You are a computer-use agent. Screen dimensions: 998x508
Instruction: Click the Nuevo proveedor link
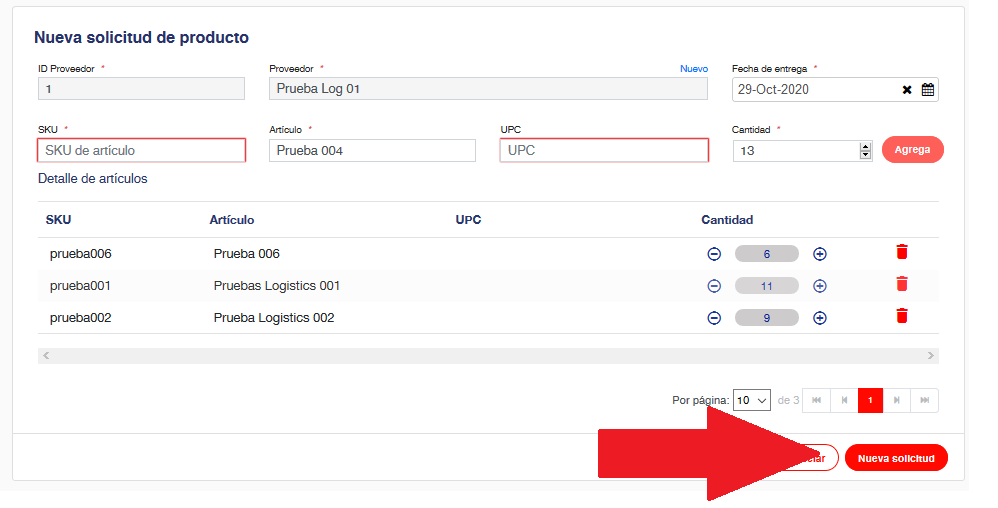[x=694, y=69]
